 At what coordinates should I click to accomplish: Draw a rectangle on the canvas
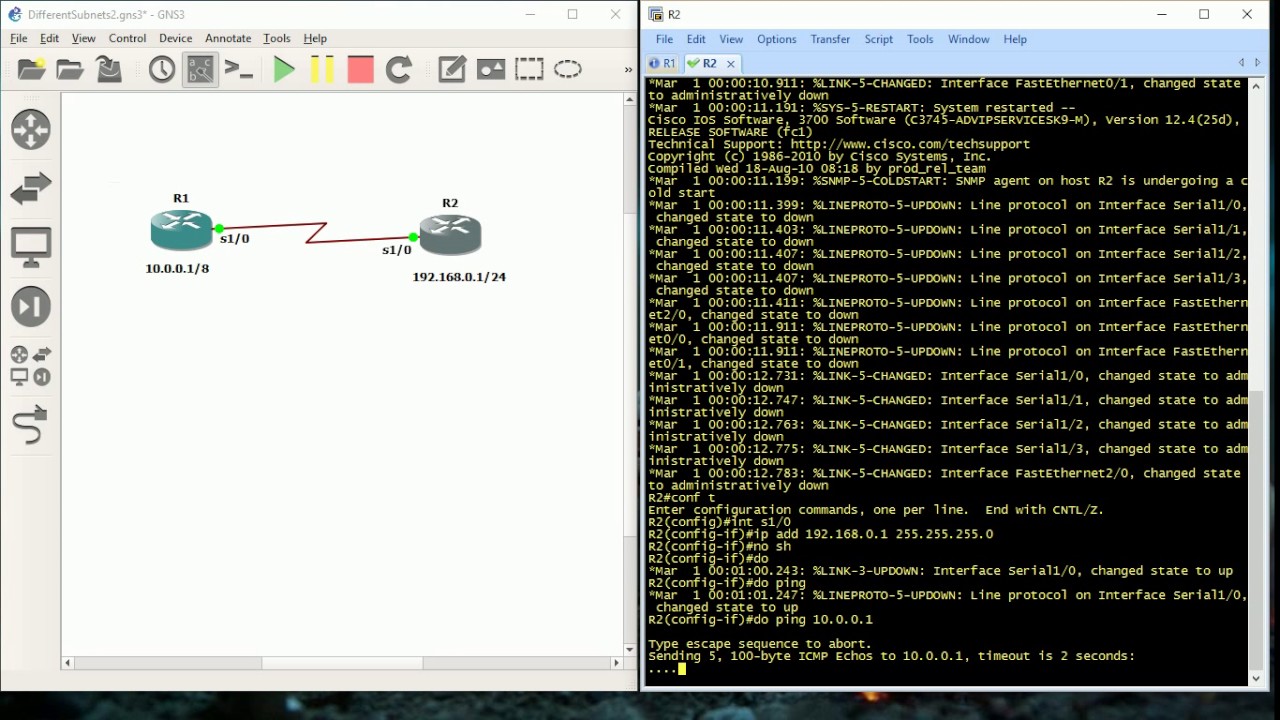[x=529, y=69]
